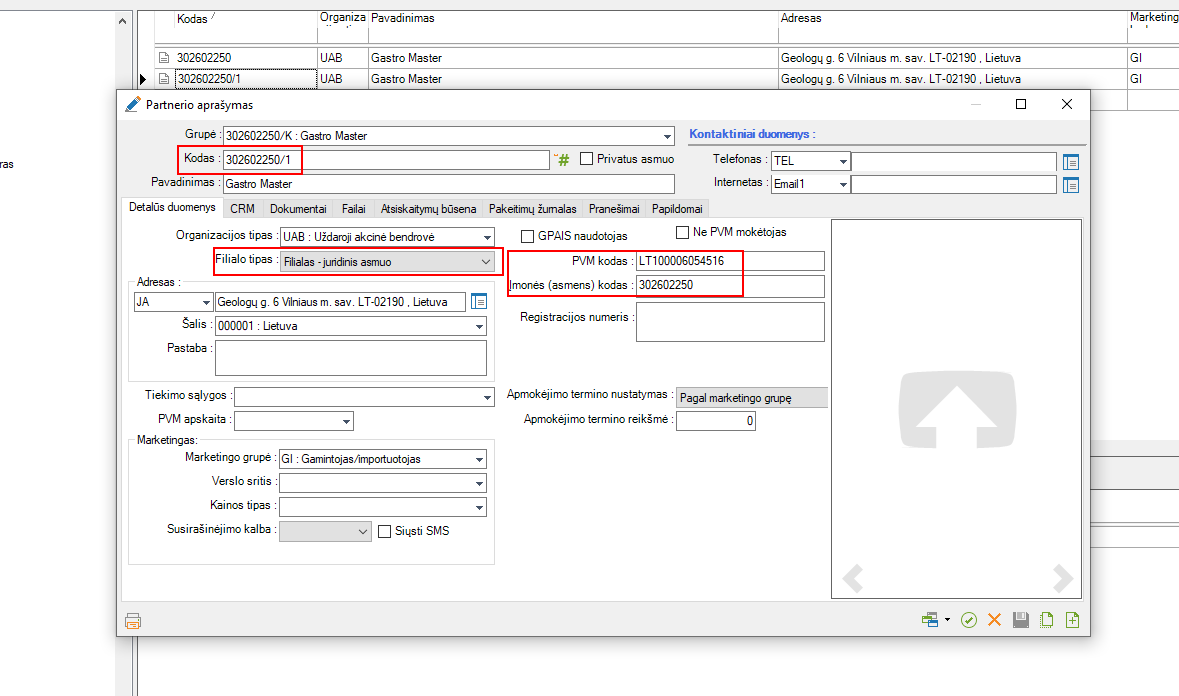Expand the Organizacijos tipas combo box
The height and width of the screenshot is (696, 1179).
coord(487,237)
